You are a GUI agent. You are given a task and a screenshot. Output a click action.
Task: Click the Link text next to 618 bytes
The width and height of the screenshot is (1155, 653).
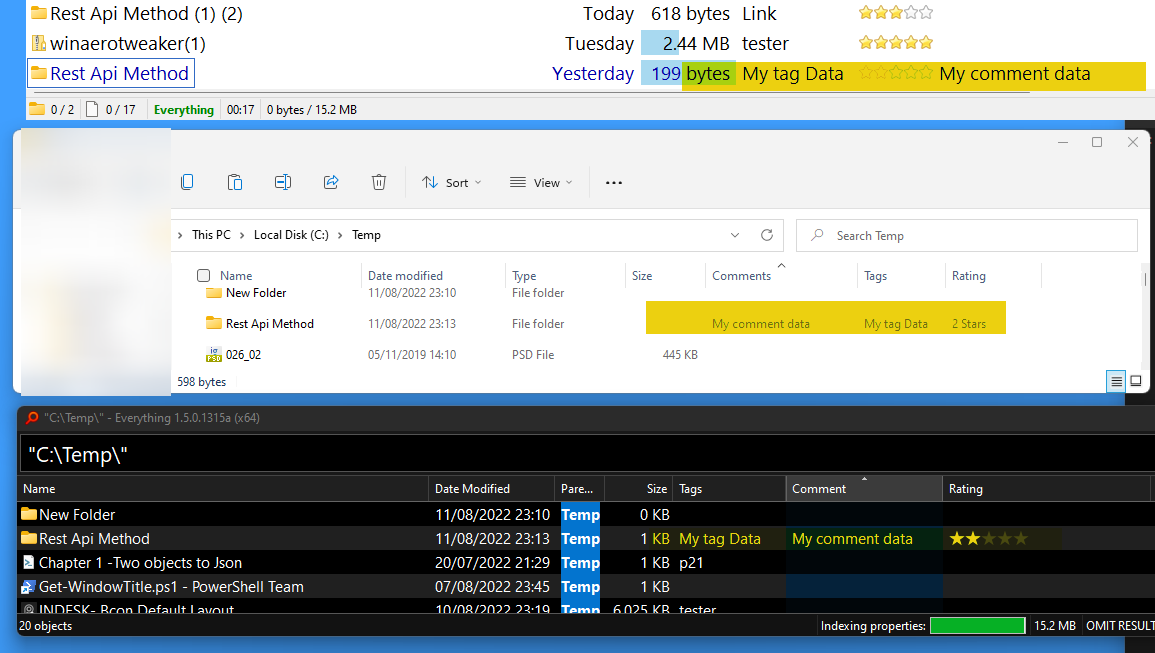pos(758,14)
